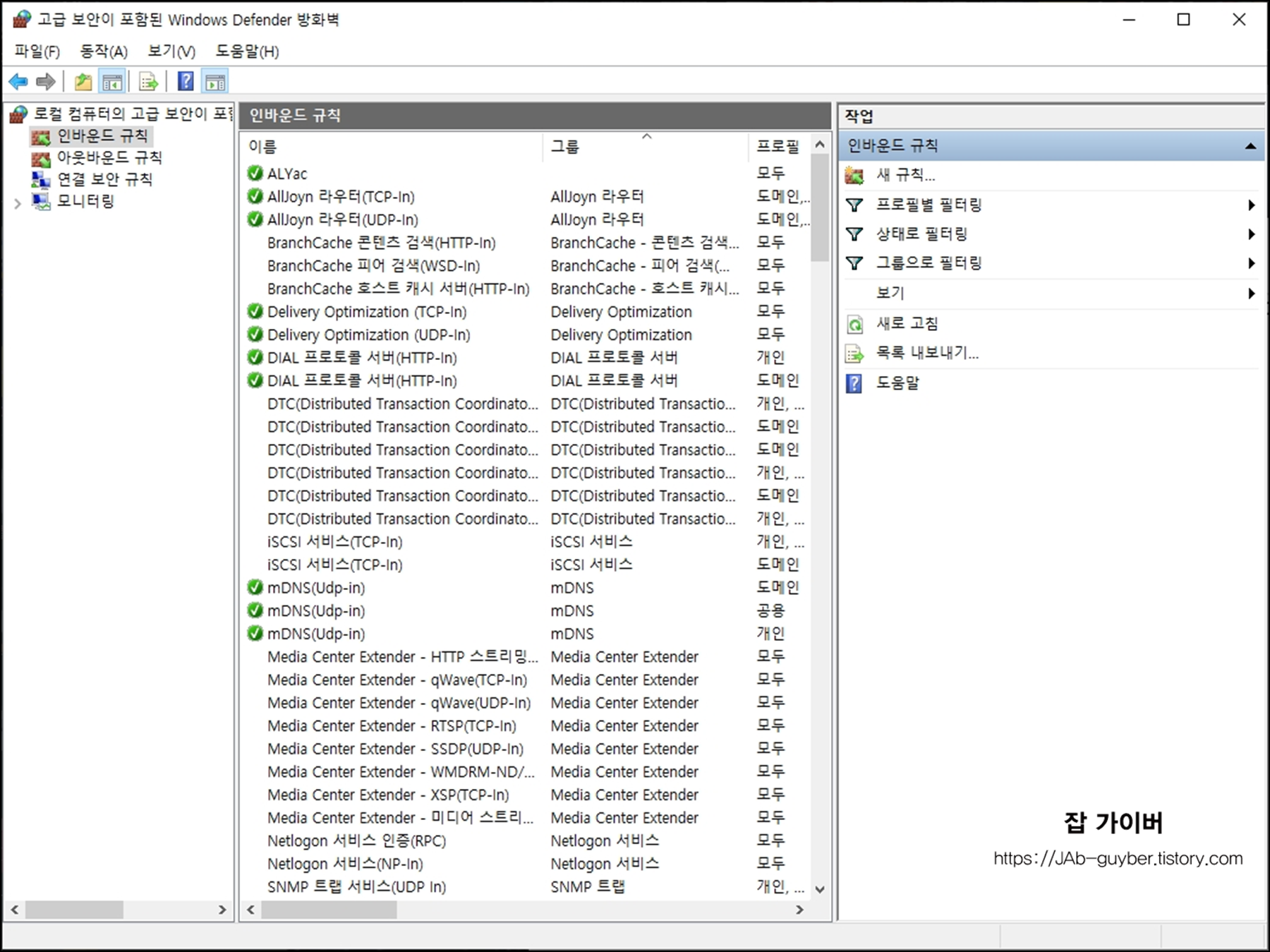Select the BranchCache 콘텐츠 검색(HTTP-In) rule
This screenshot has height=952, width=1270.
pos(526,243)
